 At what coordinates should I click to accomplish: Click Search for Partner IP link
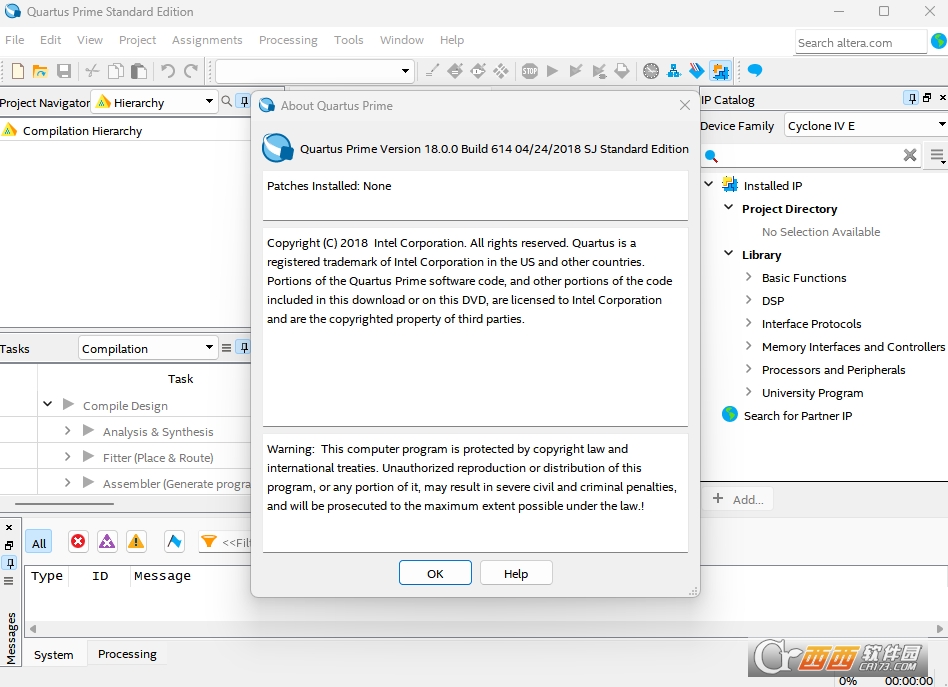(797, 415)
